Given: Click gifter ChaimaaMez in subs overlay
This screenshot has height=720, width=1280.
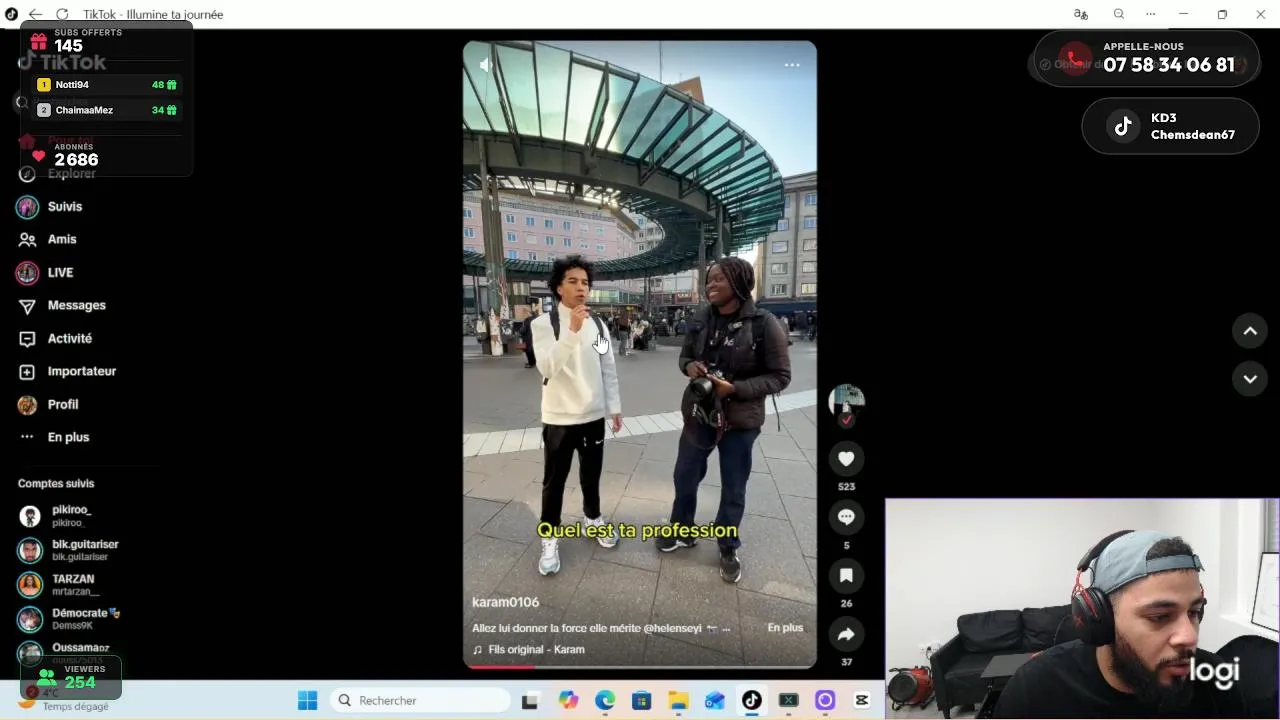Looking at the screenshot, I should [107, 110].
